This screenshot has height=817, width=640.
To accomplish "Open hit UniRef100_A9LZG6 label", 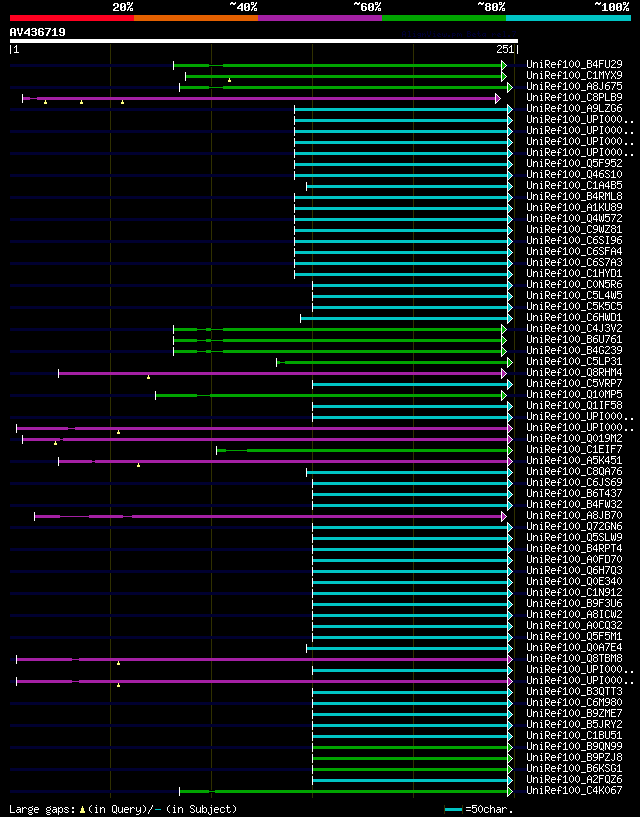I will [x=574, y=108].
